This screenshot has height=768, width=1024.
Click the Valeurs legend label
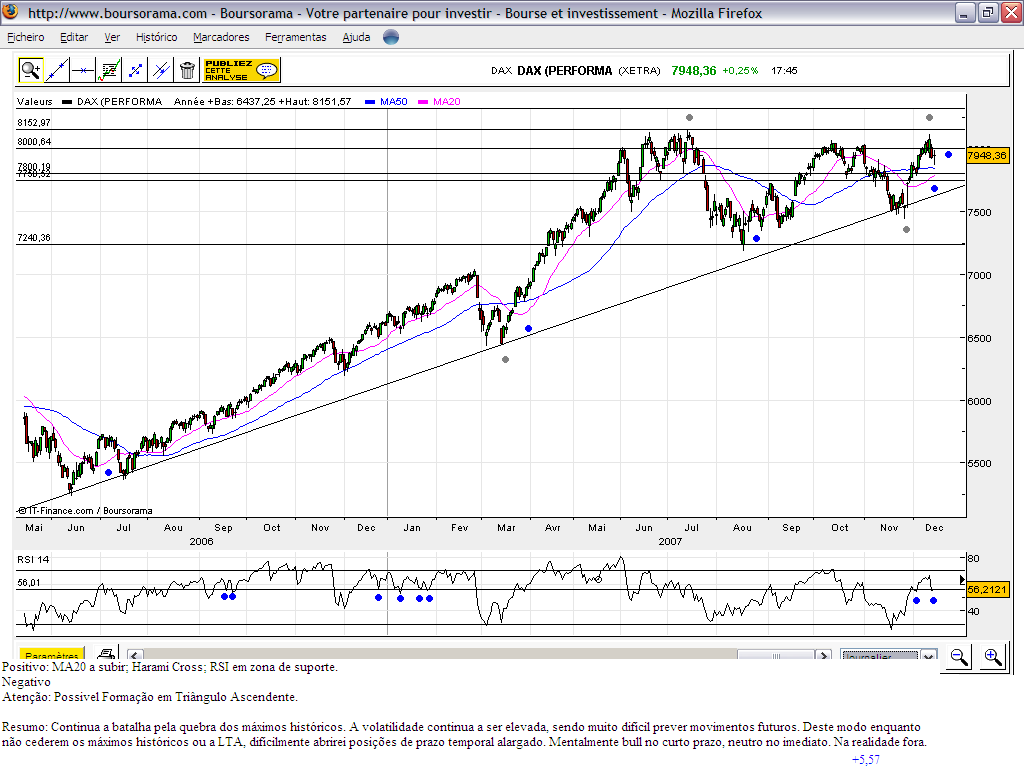35,101
